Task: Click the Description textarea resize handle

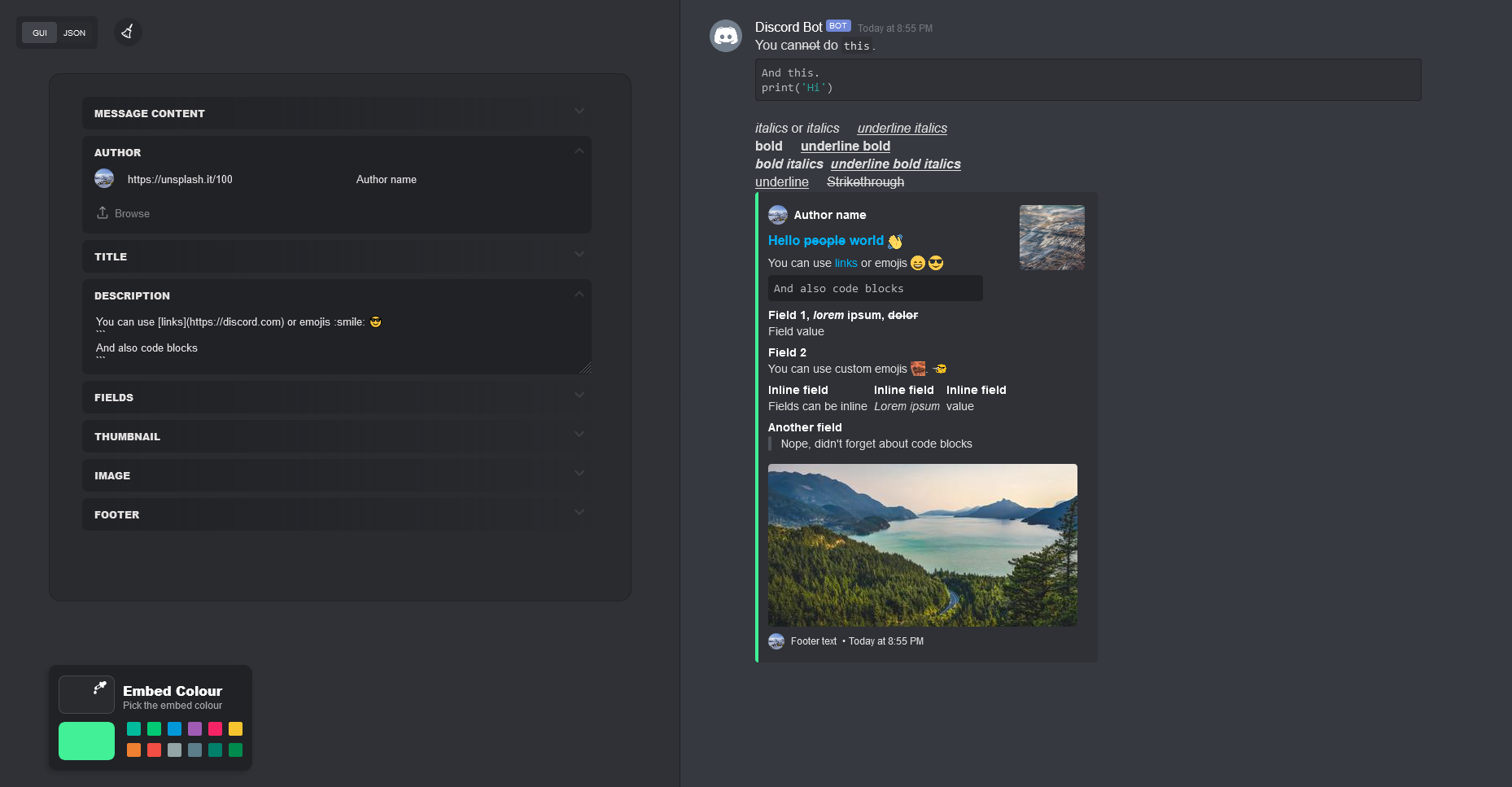Action: pyautogui.click(x=586, y=368)
